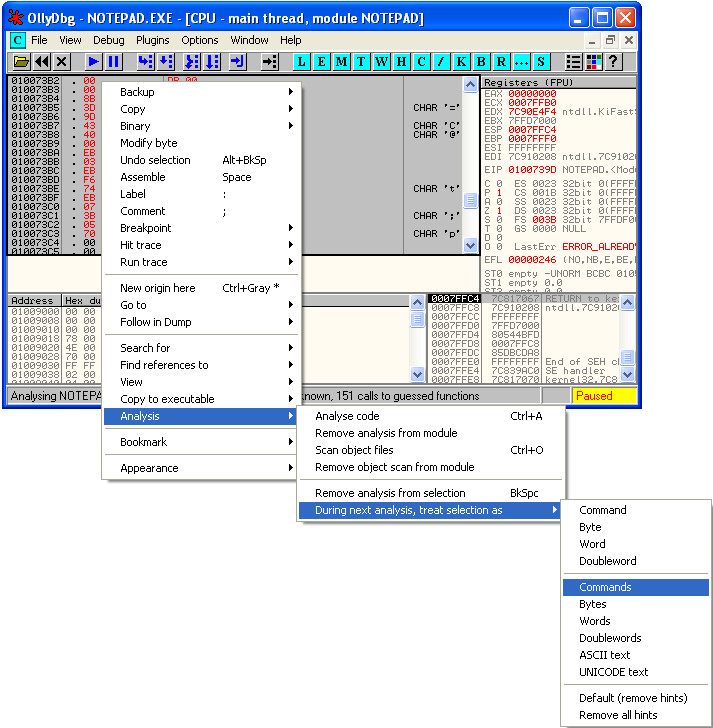The height and width of the screenshot is (728, 713).
Task: Click the Appearance colored grid icon
Action: 594,61
